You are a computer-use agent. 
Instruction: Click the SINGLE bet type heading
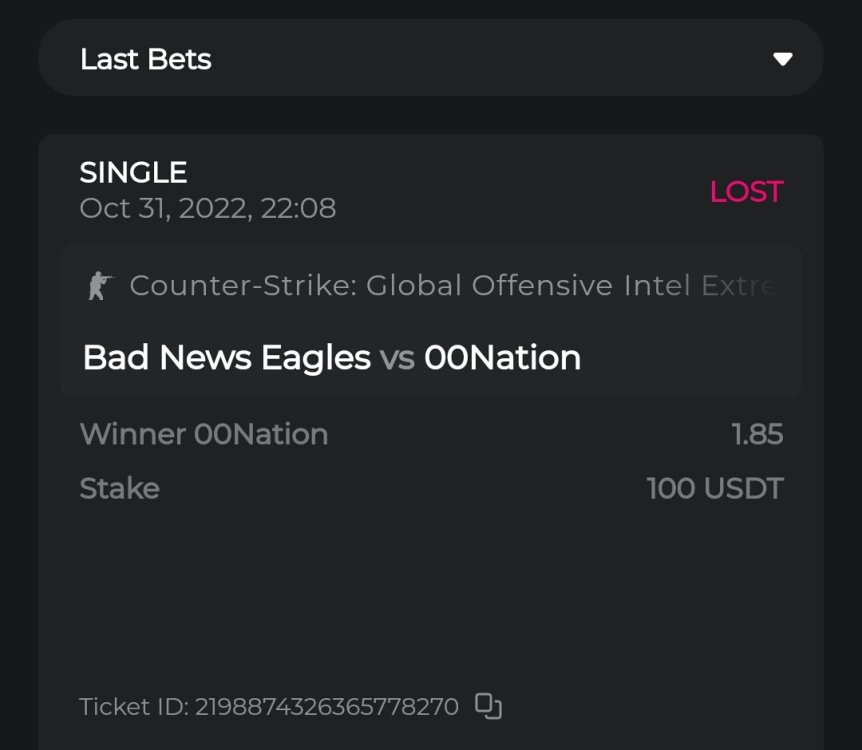tap(133, 172)
